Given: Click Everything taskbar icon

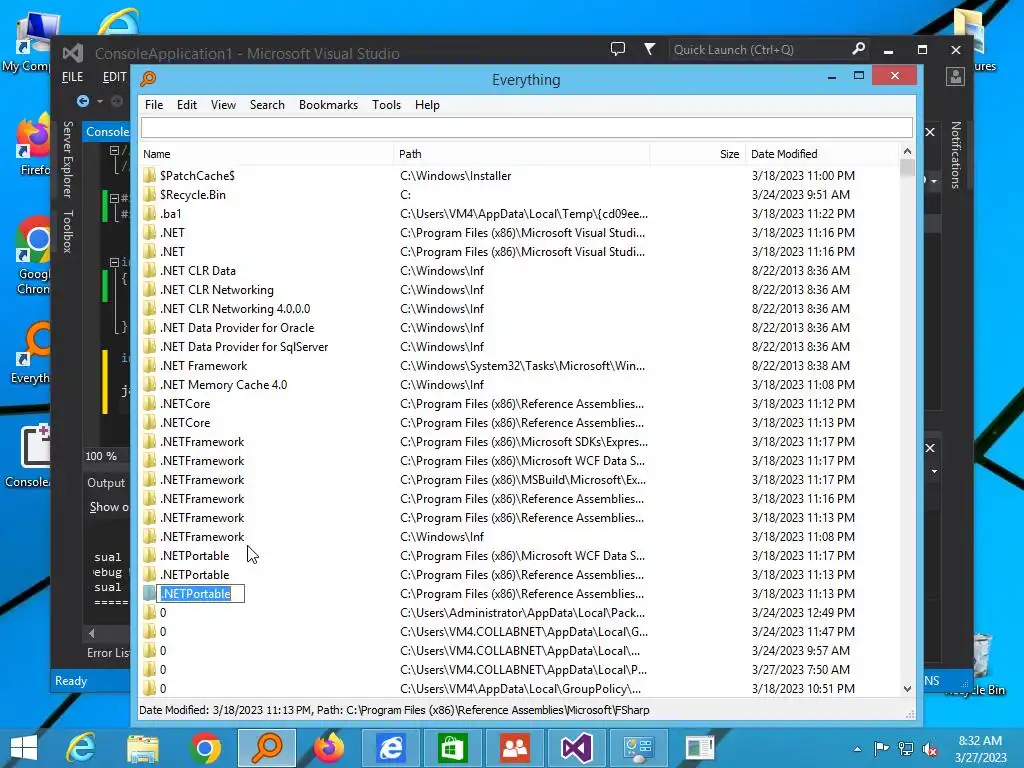Looking at the screenshot, I should coord(266,748).
